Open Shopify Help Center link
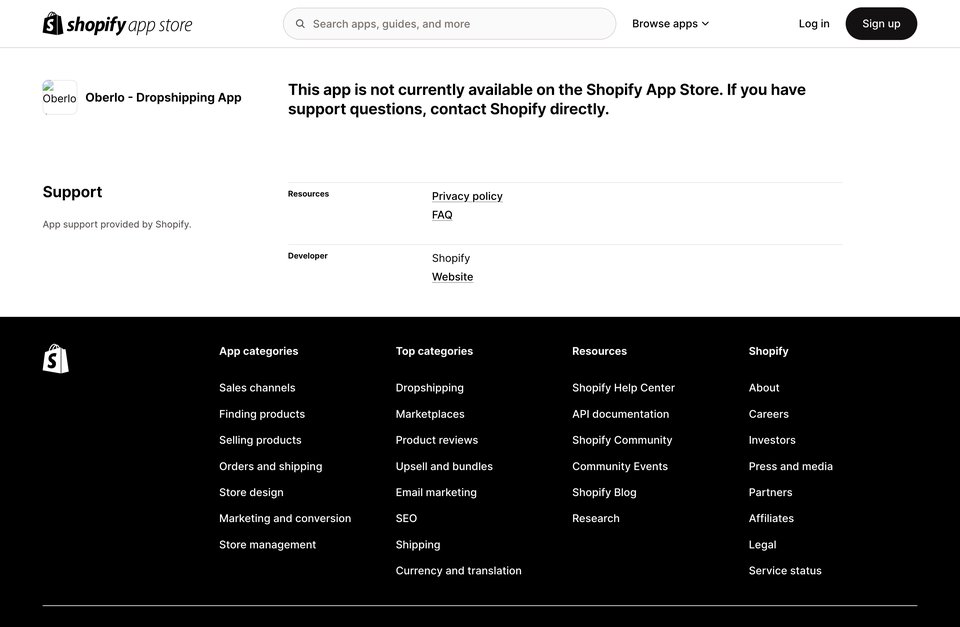Screen dimensions: 960x627 click(x=623, y=388)
